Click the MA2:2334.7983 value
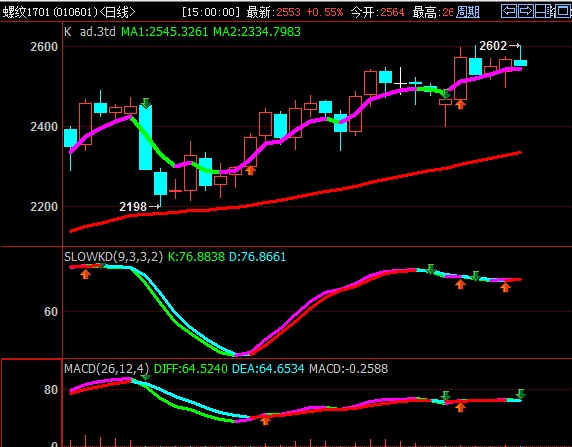The width and height of the screenshot is (572, 447). [x=257, y=32]
